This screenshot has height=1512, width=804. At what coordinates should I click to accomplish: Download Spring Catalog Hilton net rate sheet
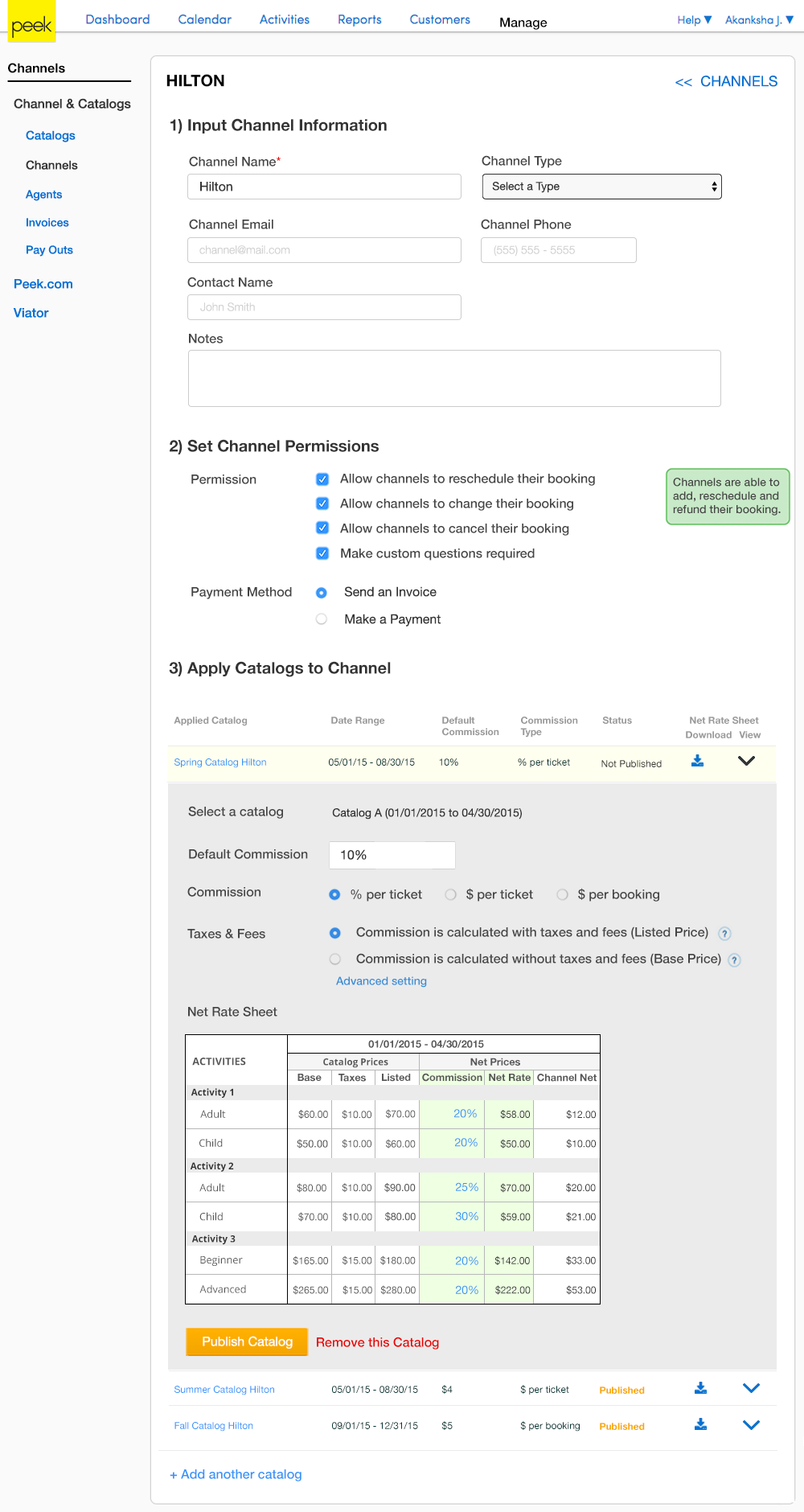pyautogui.click(x=698, y=761)
